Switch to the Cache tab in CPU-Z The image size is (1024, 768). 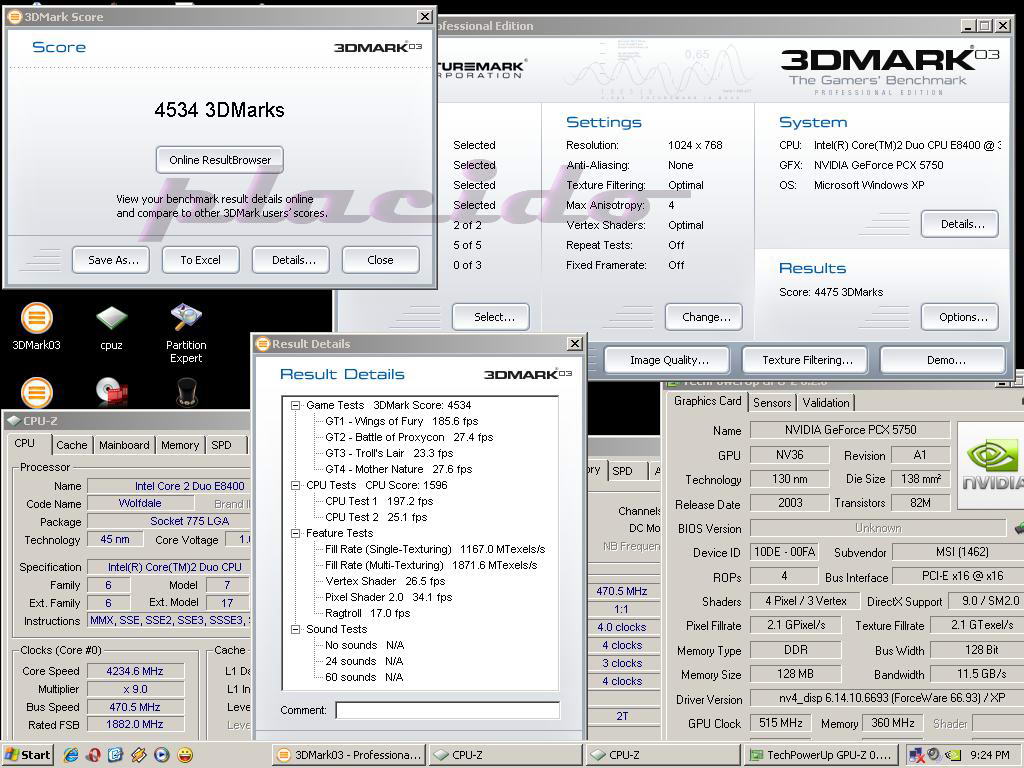point(72,445)
